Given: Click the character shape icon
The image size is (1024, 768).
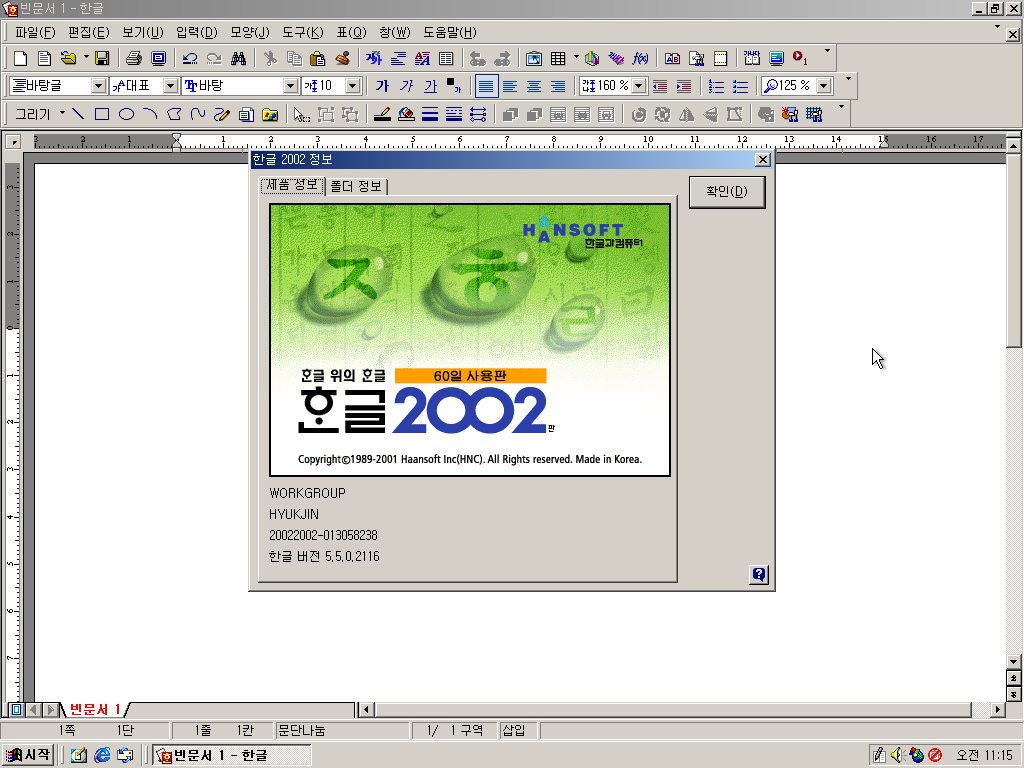Looking at the screenshot, I should 374,59.
